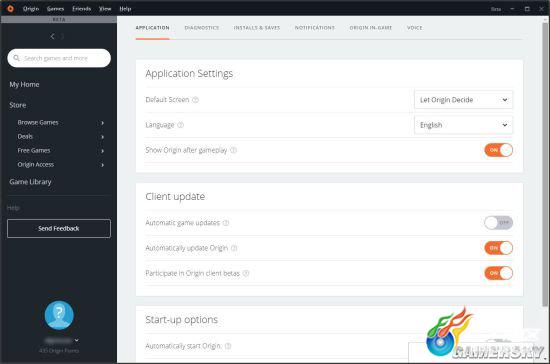Open the Store section

pyautogui.click(x=18, y=105)
